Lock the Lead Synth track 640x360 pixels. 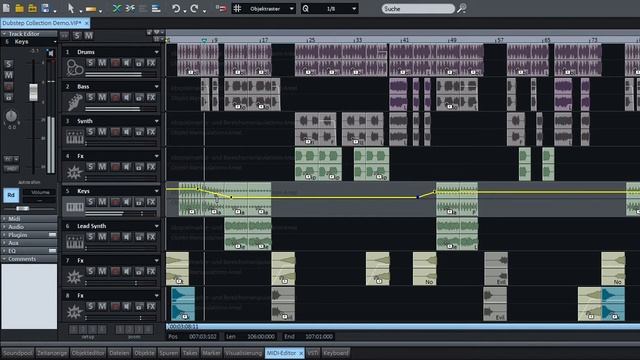click(x=139, y=237)
